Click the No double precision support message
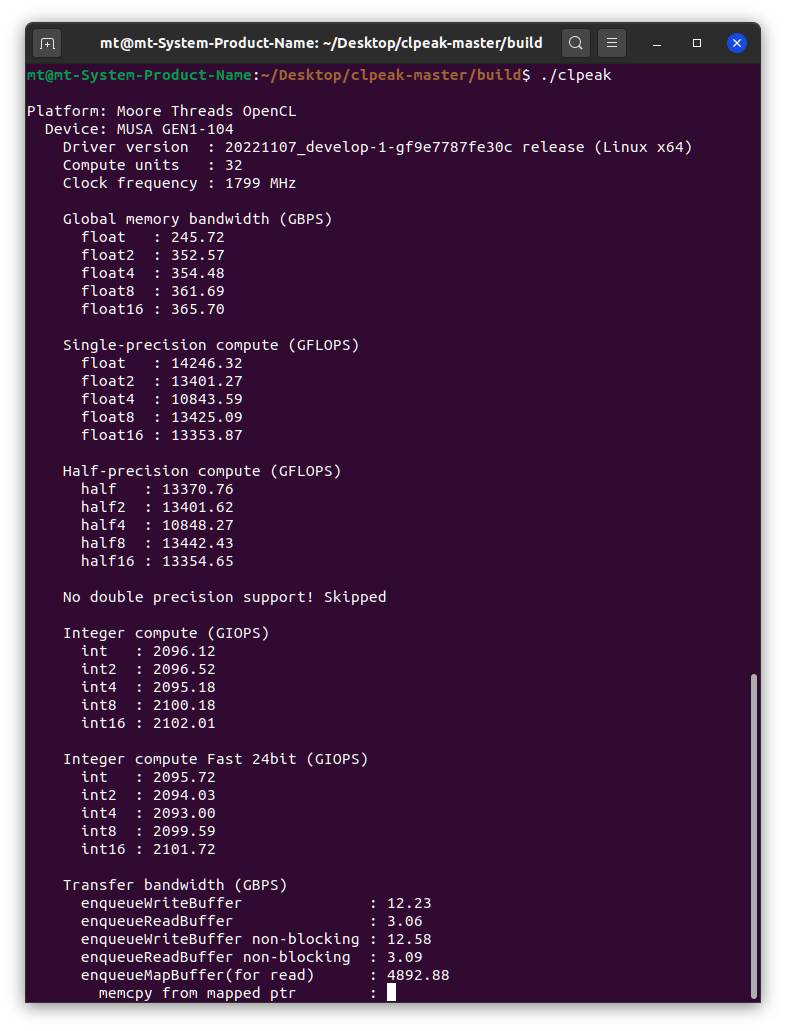The height and width of the screenshot is (1031, 786). [224, 597]
